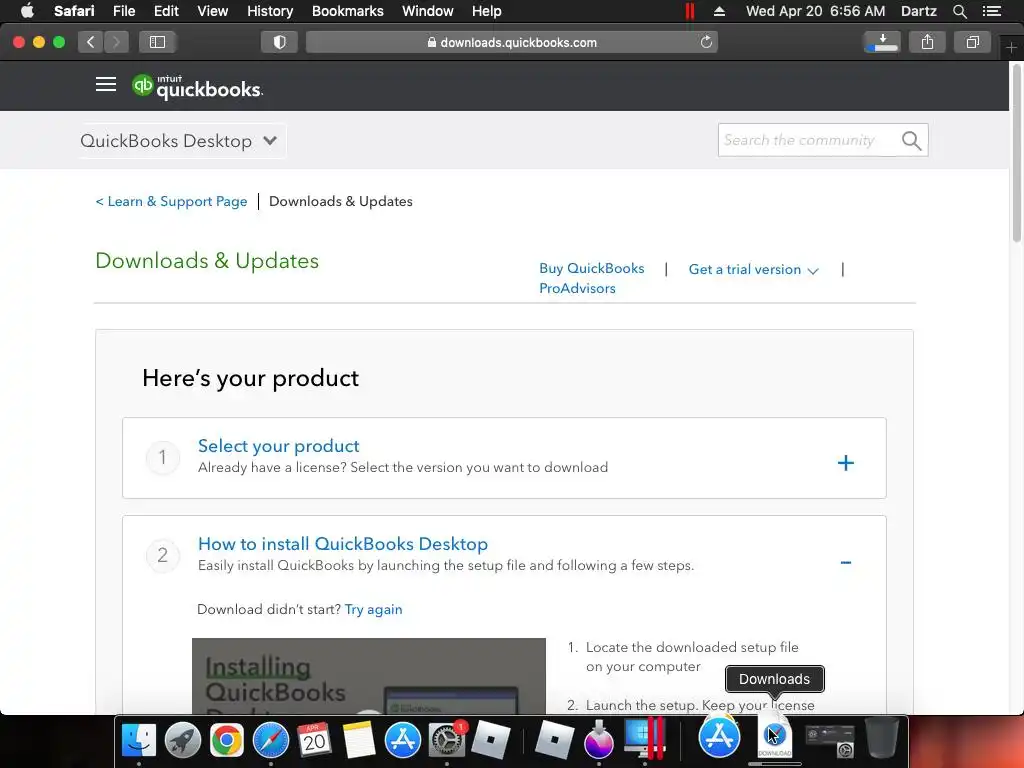Collapse How to install section with minus

[x=846, y=562]
